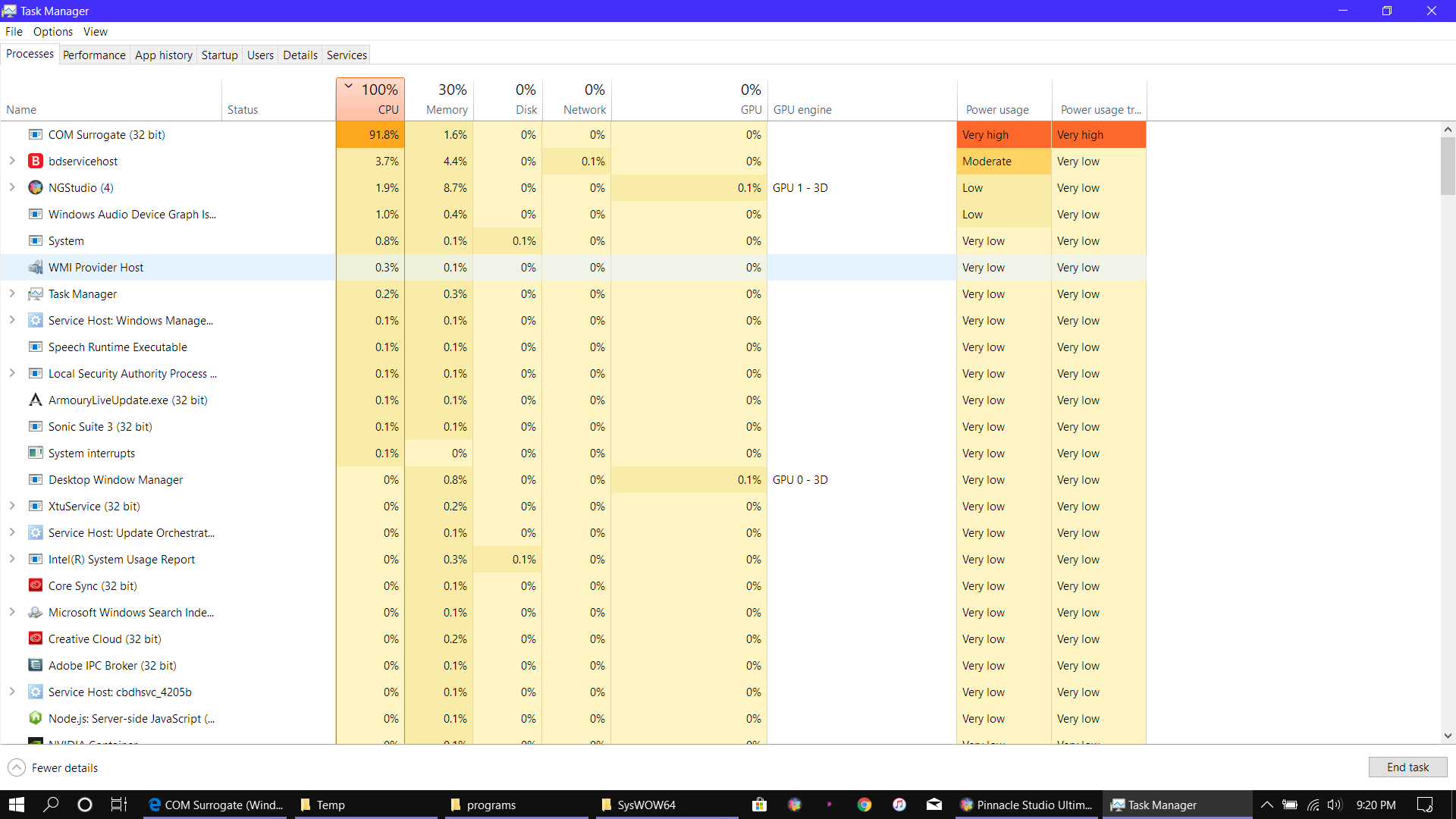Click the vertical scrollbar down arrow
1456x819 pixels.
(x=1448, y=735)
